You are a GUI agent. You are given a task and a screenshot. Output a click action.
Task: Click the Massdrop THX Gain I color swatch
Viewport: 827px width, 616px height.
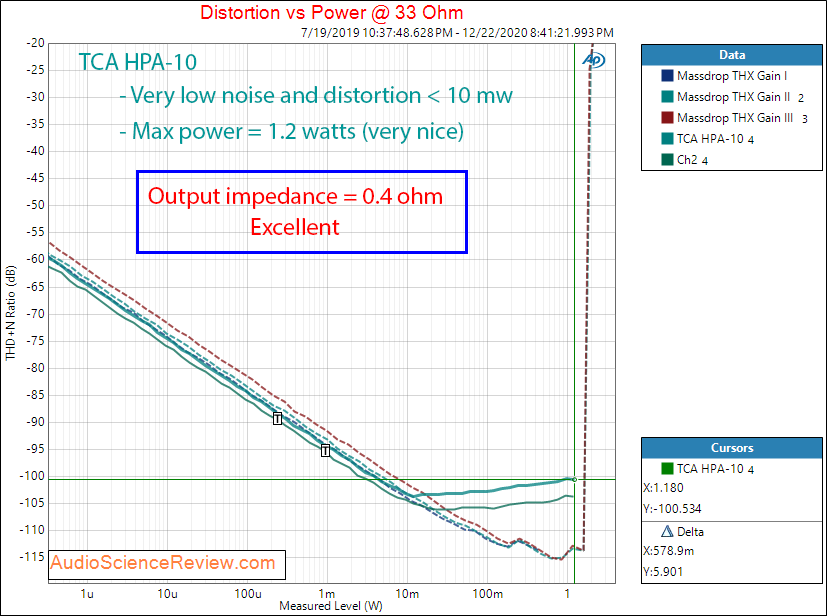coord(668,76)
